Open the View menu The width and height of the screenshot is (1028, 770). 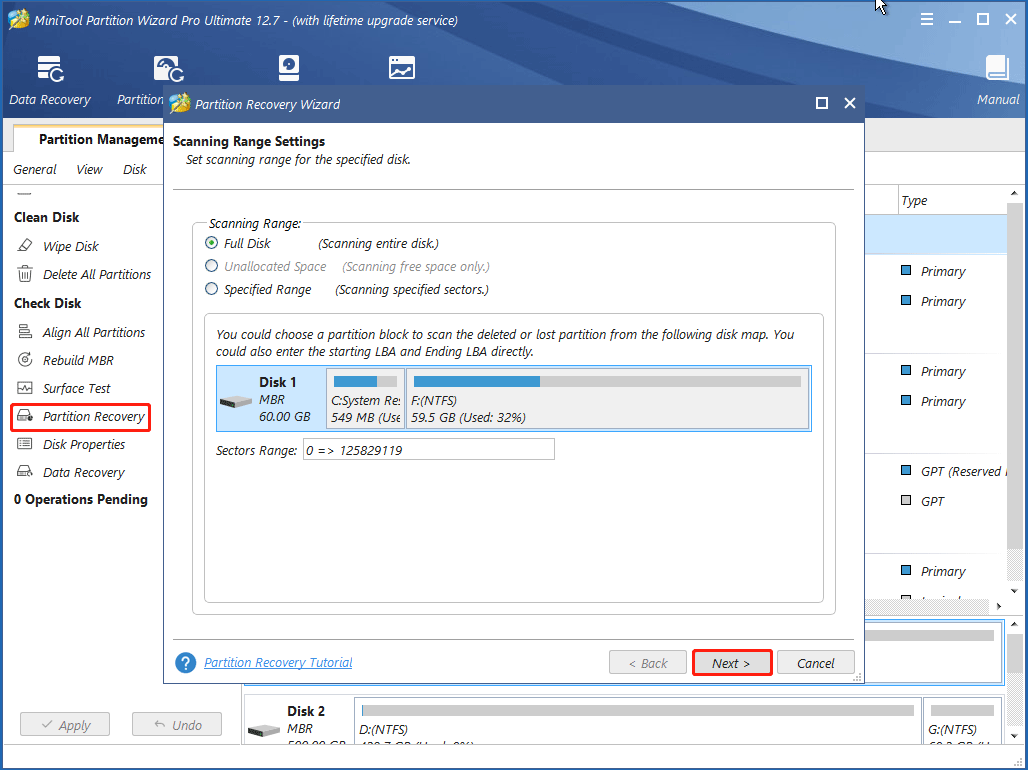[x=89, y=169]
